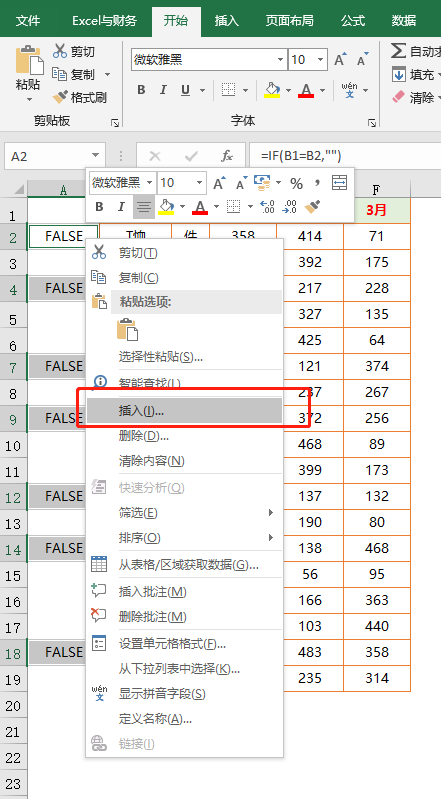The image size is (441, 799).
Task: Choose 从表格/区域获取数据(G)...
Action: pyautogui.click(x=184, y=565)
